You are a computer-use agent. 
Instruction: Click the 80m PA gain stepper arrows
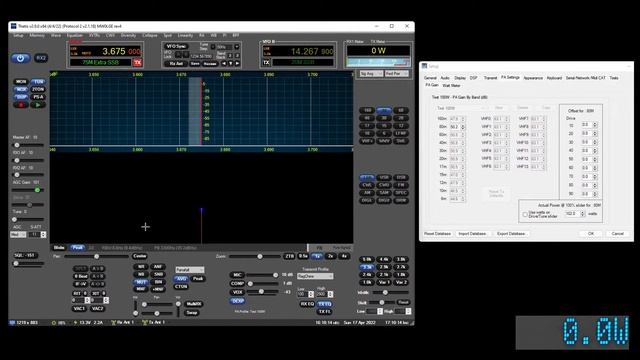463,127
